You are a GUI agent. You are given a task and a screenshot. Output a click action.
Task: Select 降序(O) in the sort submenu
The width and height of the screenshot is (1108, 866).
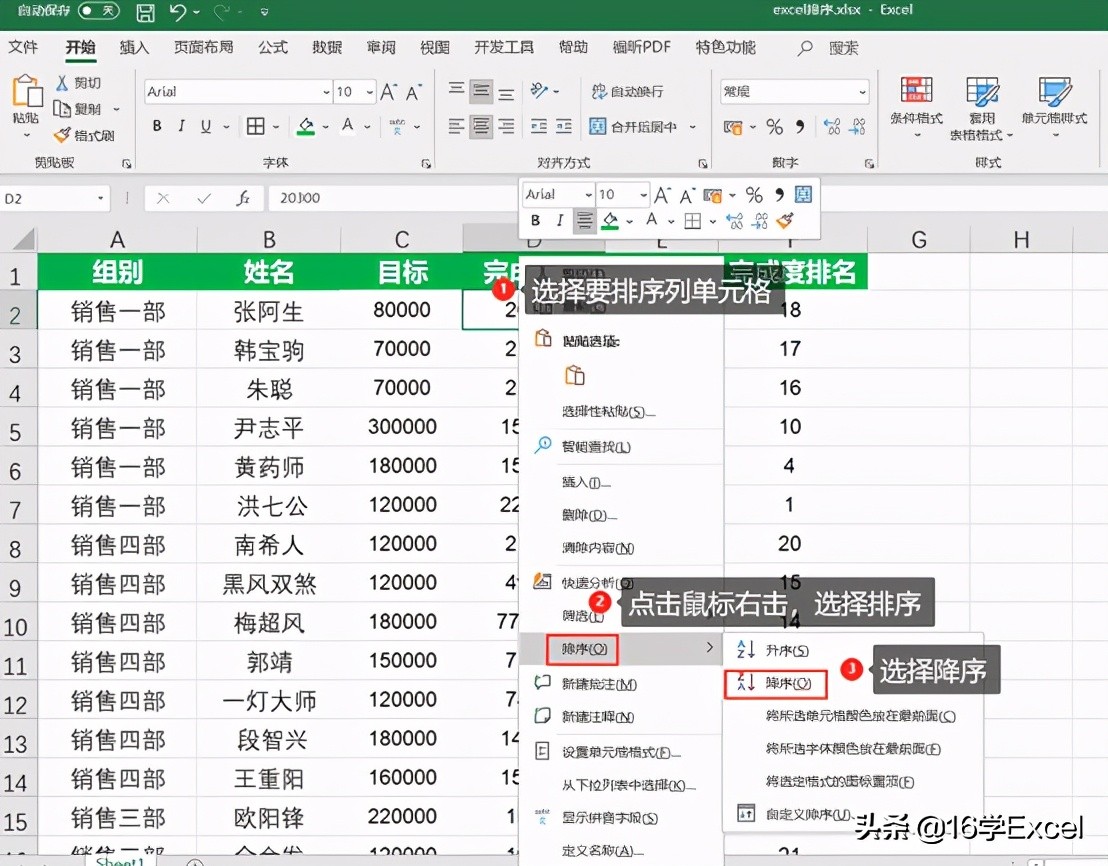pyautogui.click(x=788, y=683)
